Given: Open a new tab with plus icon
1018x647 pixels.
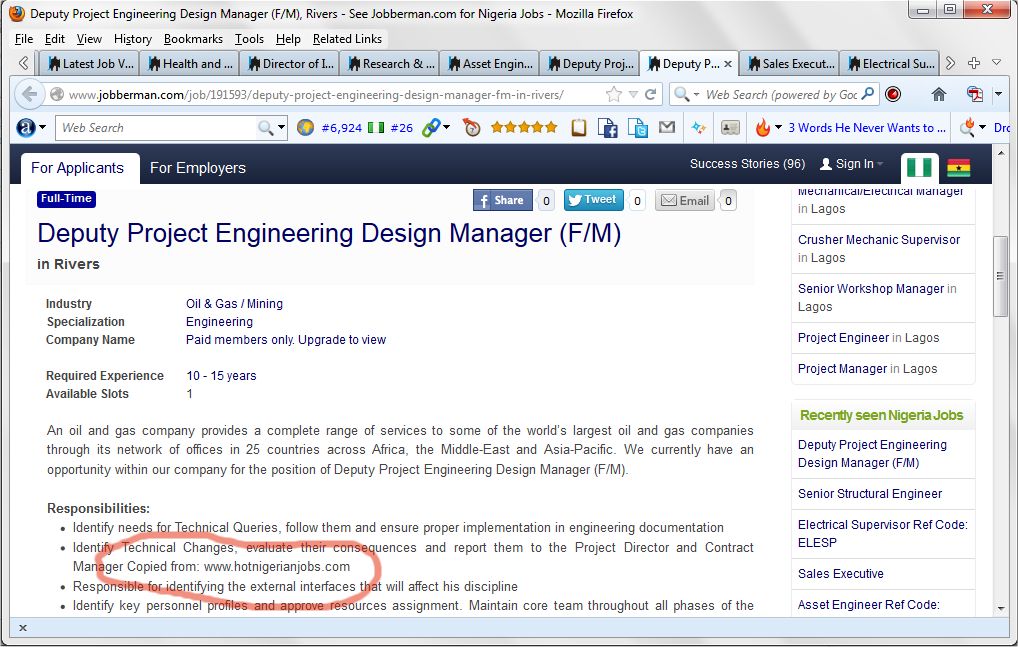Looking at the screenshot, I should pyautogui.click(x=974, y=63).
